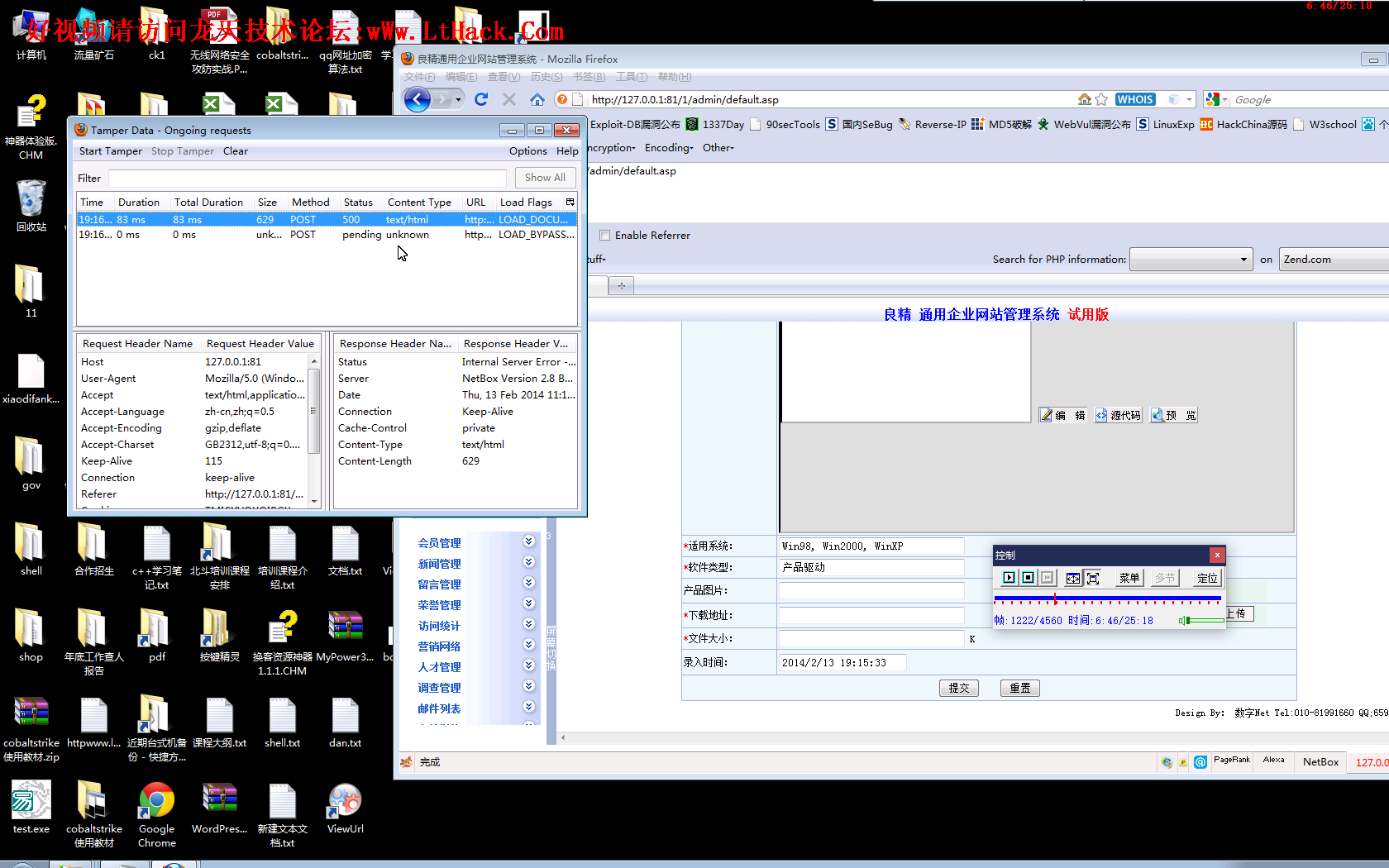Click the speaker icon next to the volume slider
Image resolution: width=1389 pixels, height=868 pixels.
[1184, 620]
